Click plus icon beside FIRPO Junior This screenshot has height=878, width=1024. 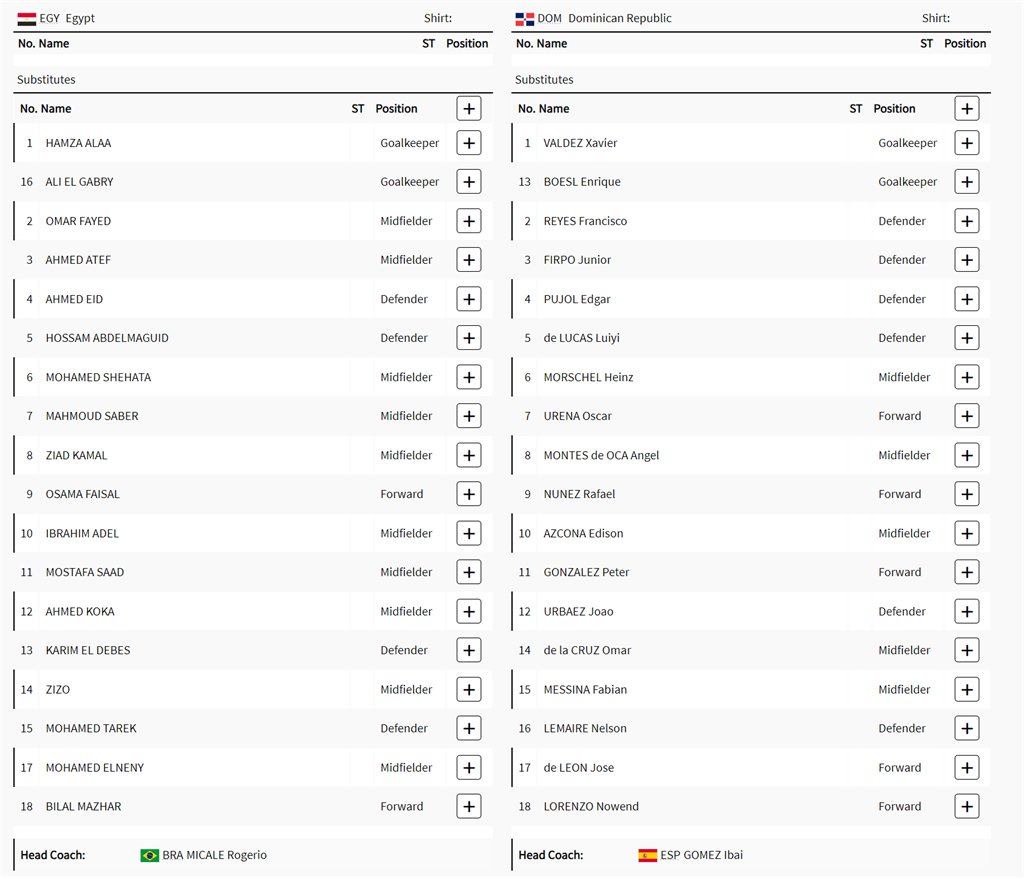[967, 260]
